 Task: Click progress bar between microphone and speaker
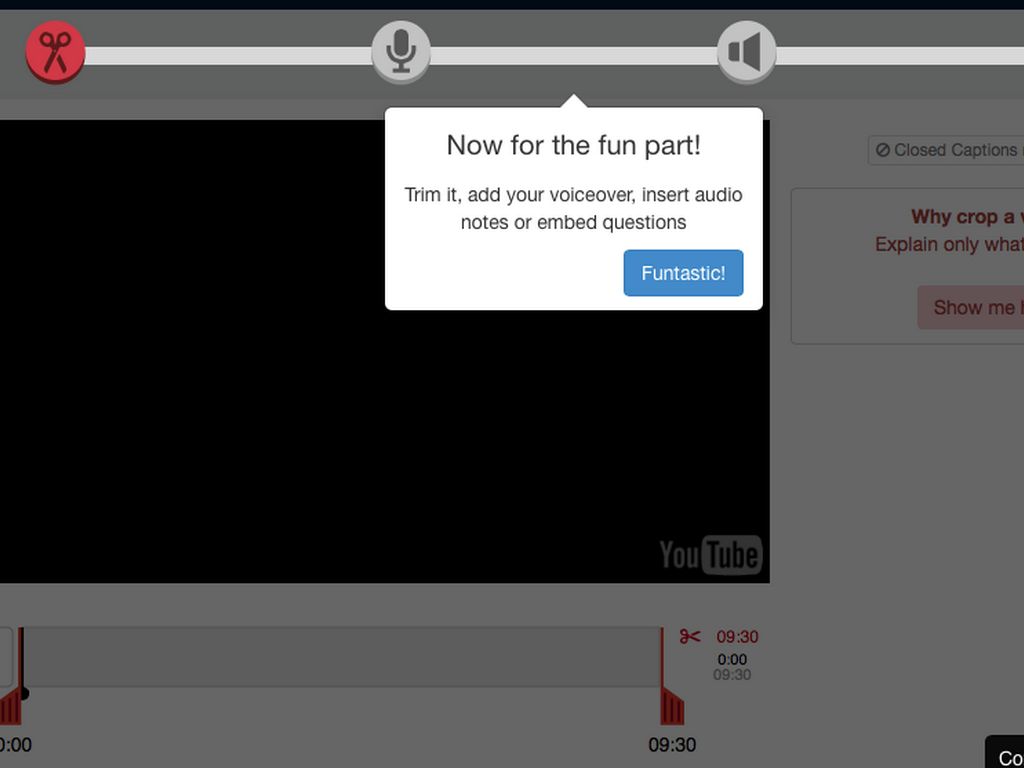[x=573, y=56]
